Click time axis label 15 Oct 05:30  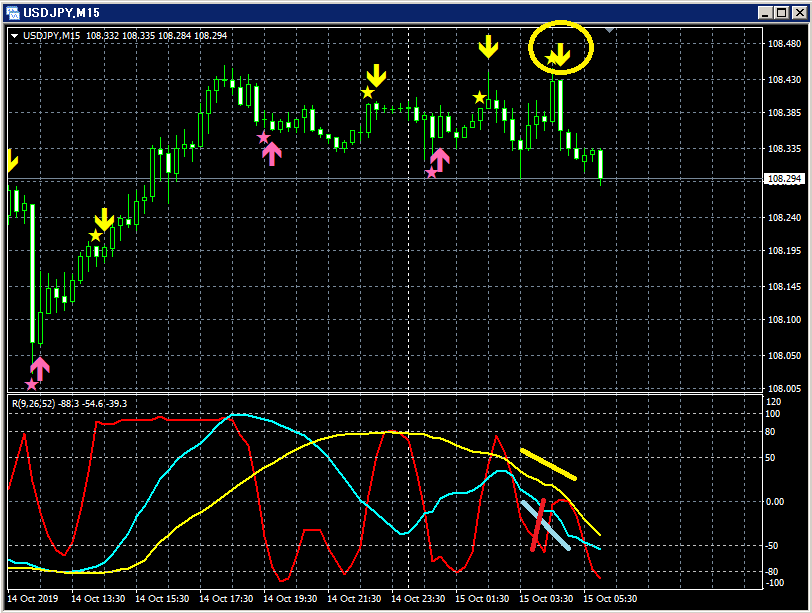(610, 599)
